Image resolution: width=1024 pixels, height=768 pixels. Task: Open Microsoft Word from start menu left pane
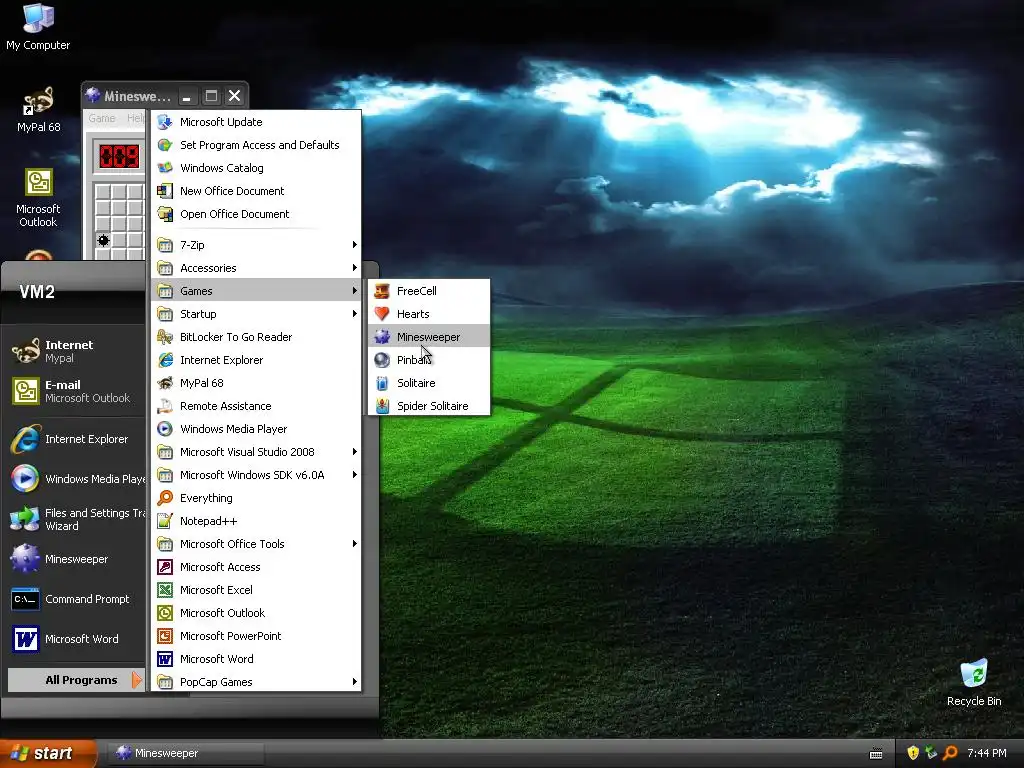[76, 639]
